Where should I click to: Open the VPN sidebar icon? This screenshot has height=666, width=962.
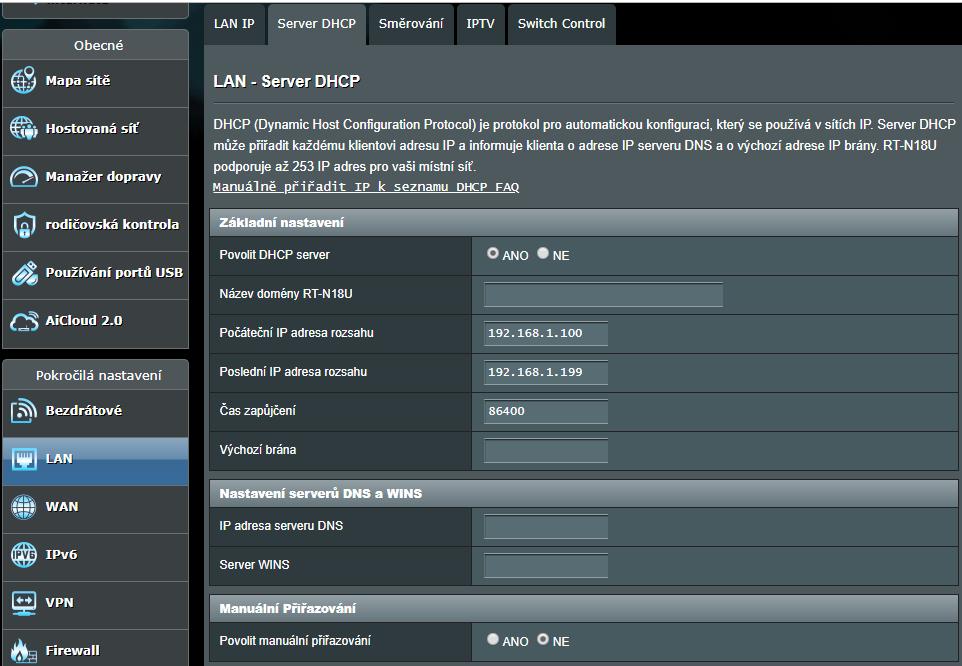coord(23,603)
